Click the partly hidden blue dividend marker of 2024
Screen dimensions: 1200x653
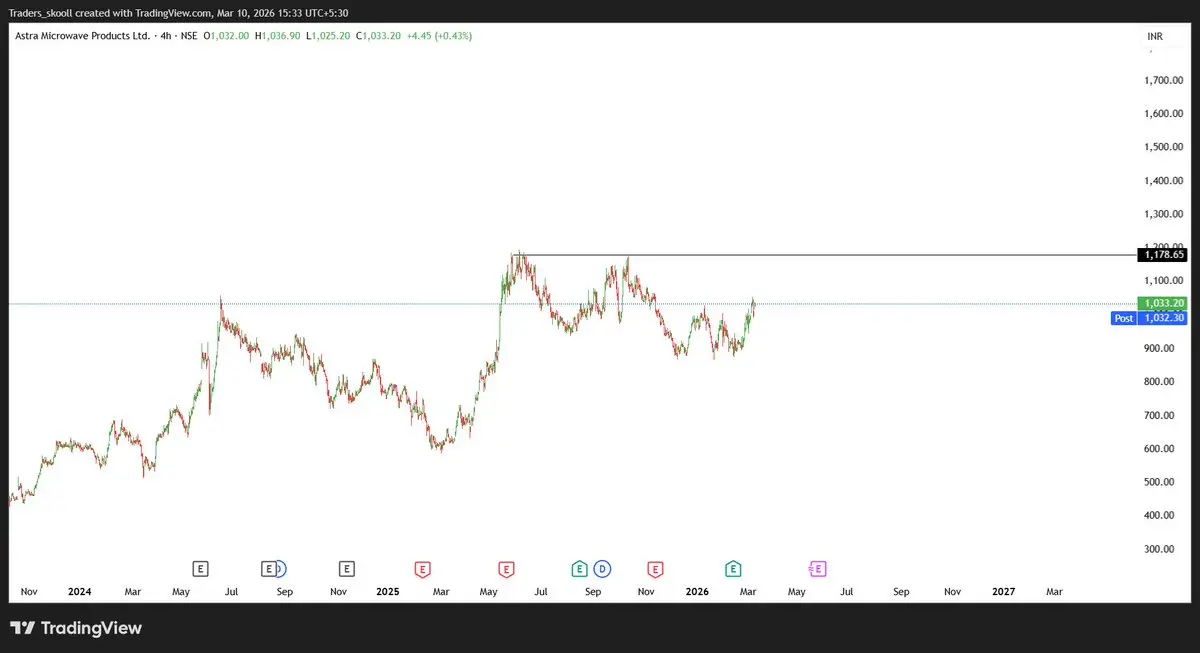tap(281, 569)
